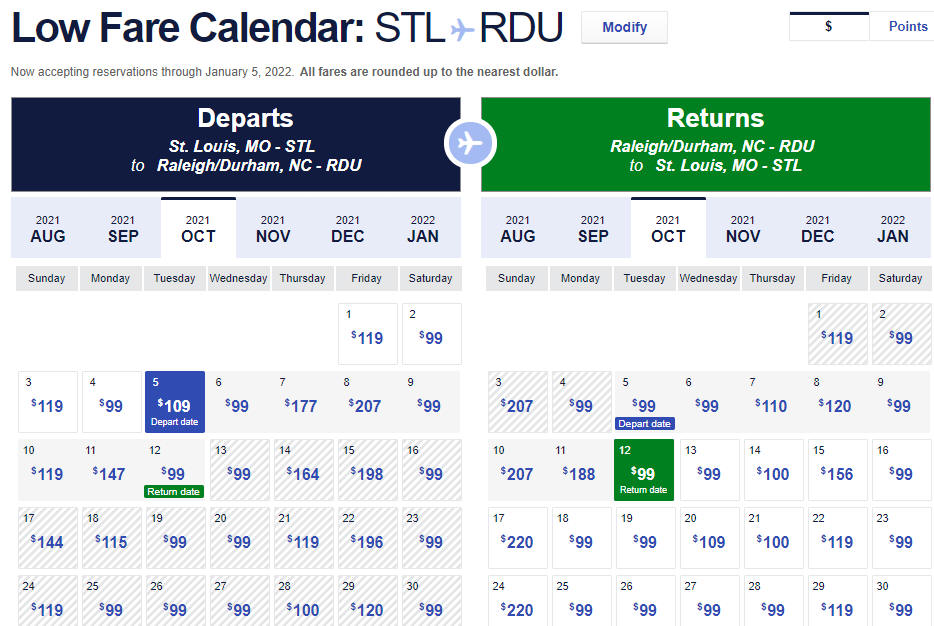The height and width of the screenshot is (626, 934).
Task: Click the round airplane icon between Departs and Returns
Action: pyautogui.click(x=471, y=144)
